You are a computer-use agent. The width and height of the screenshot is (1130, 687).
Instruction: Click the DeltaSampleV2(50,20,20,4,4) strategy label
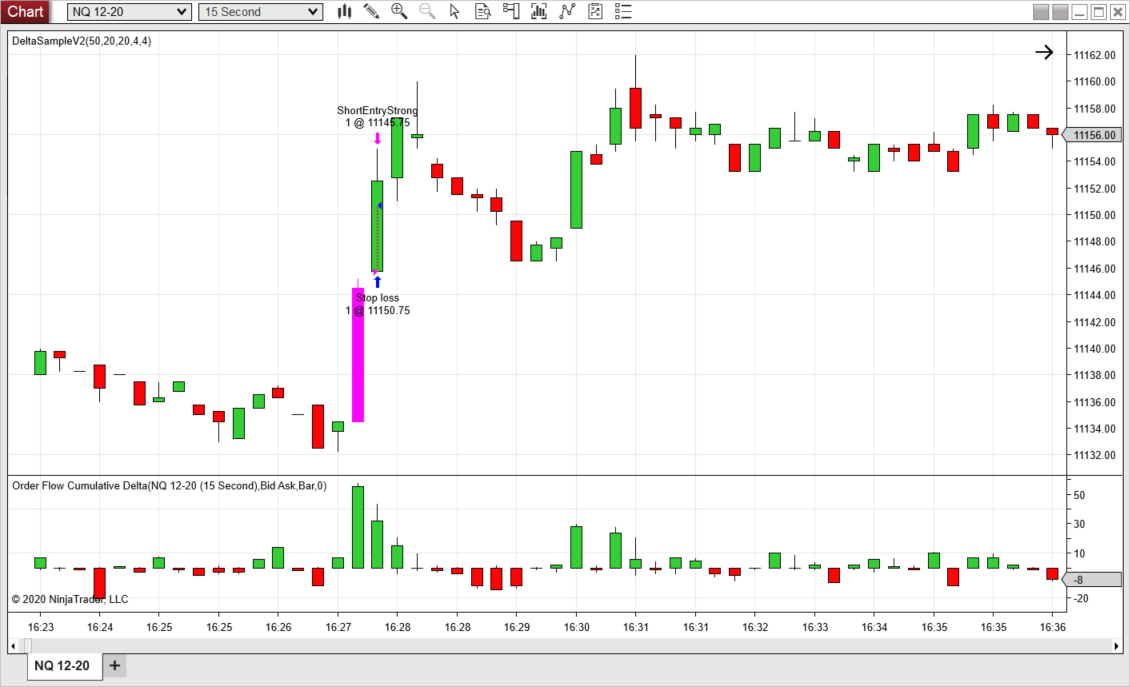(81, 41)
